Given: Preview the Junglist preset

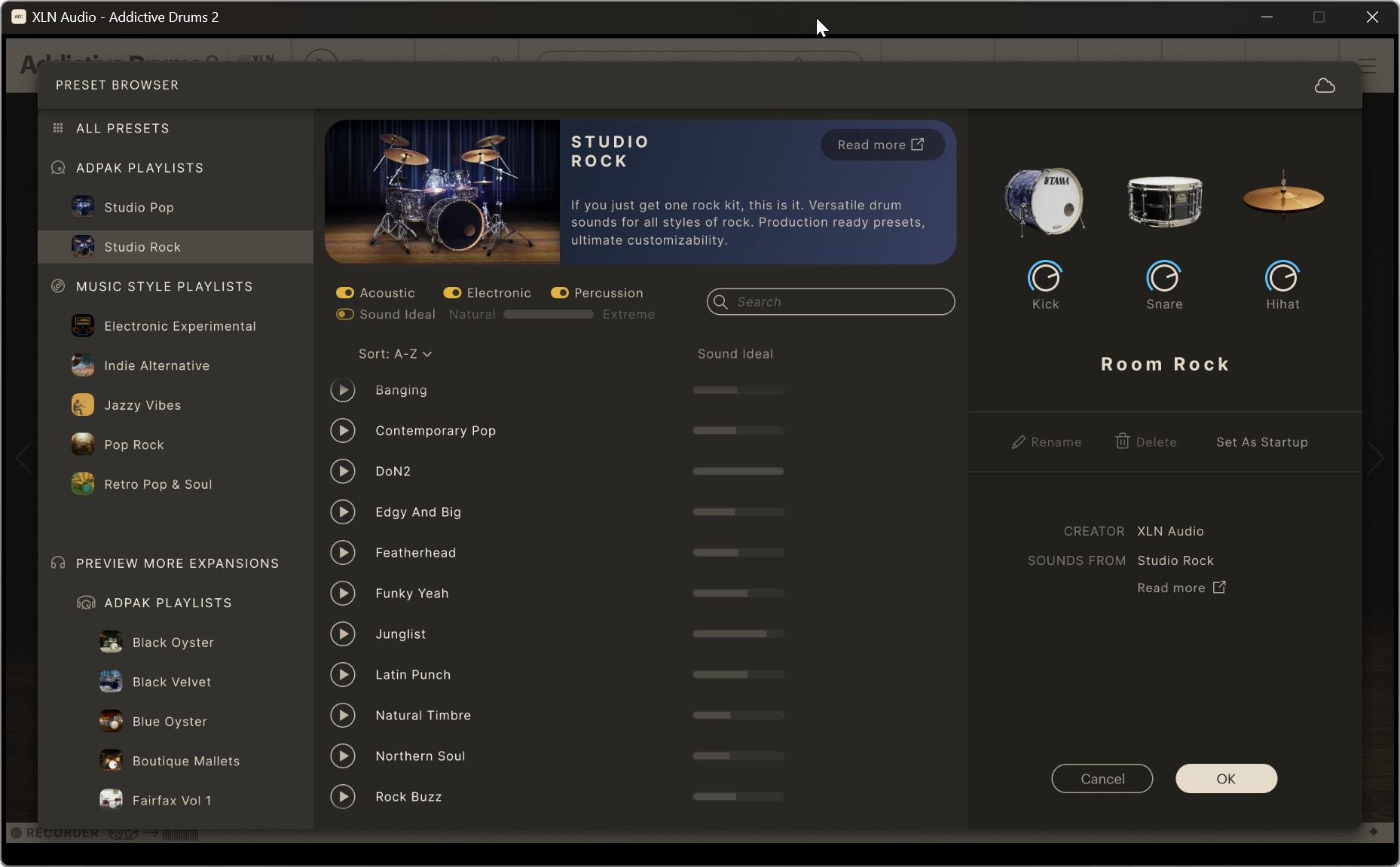Looking at the screenshot, I should [x=343, y=634].
